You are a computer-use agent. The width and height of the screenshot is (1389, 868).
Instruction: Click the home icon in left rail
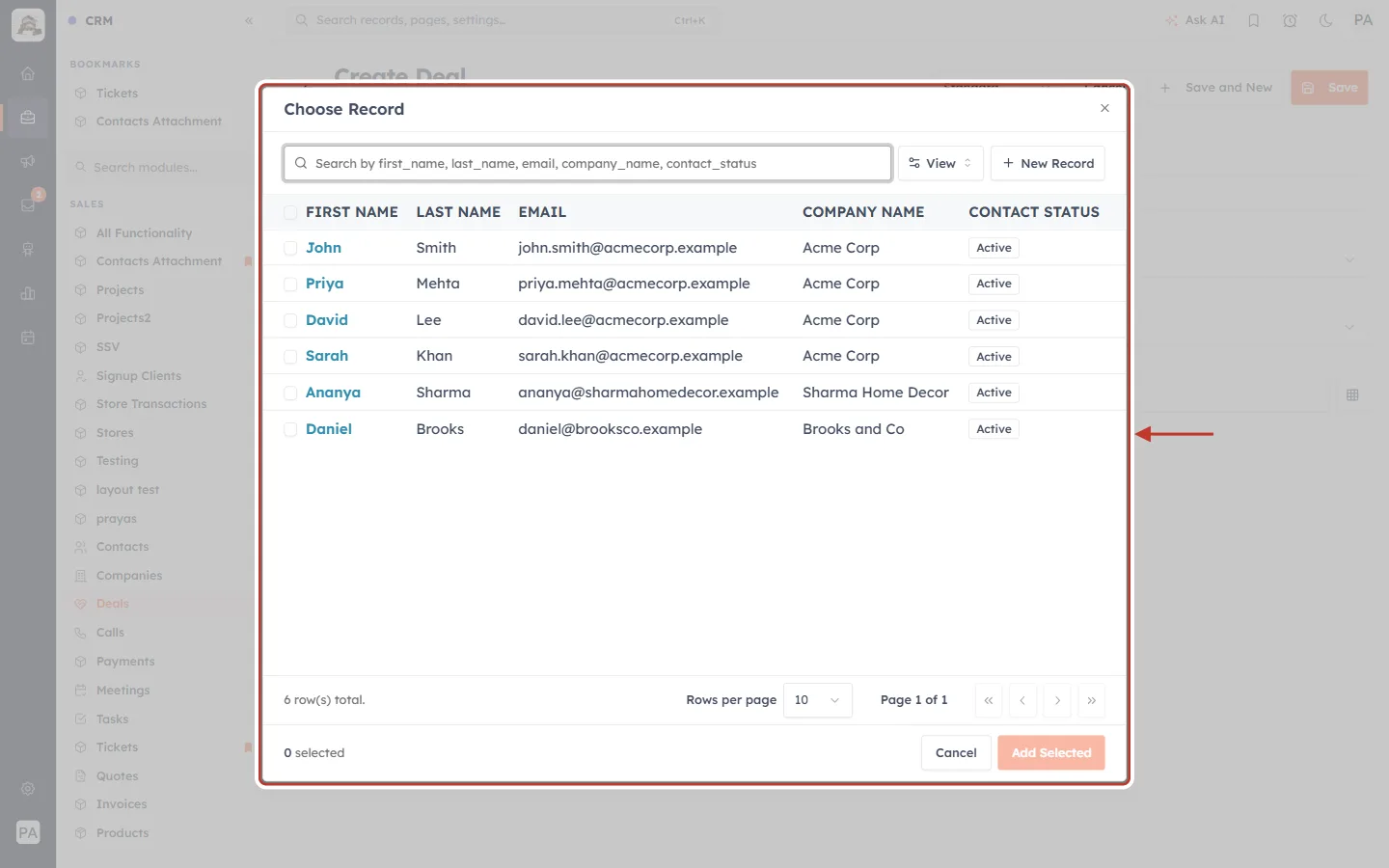[x=28, y=73]
